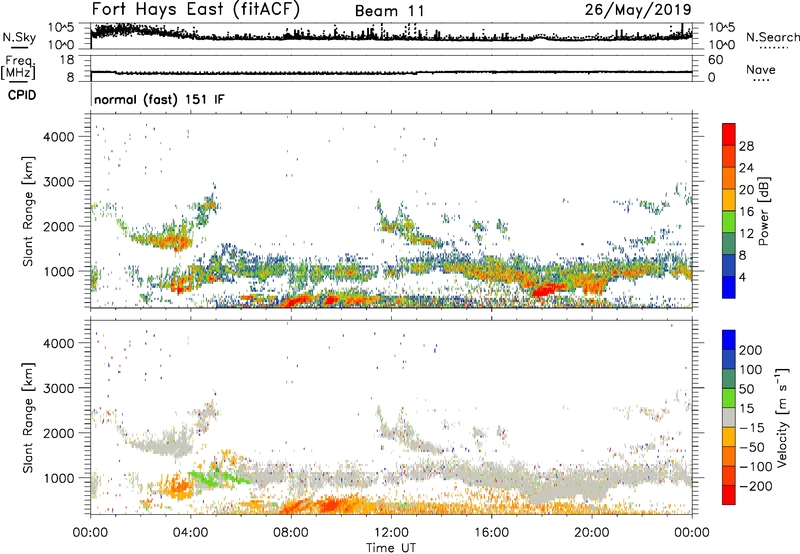Click the text 'normal (fast) 151 IF'
800x554 pixels.
[x=159, y=100]
